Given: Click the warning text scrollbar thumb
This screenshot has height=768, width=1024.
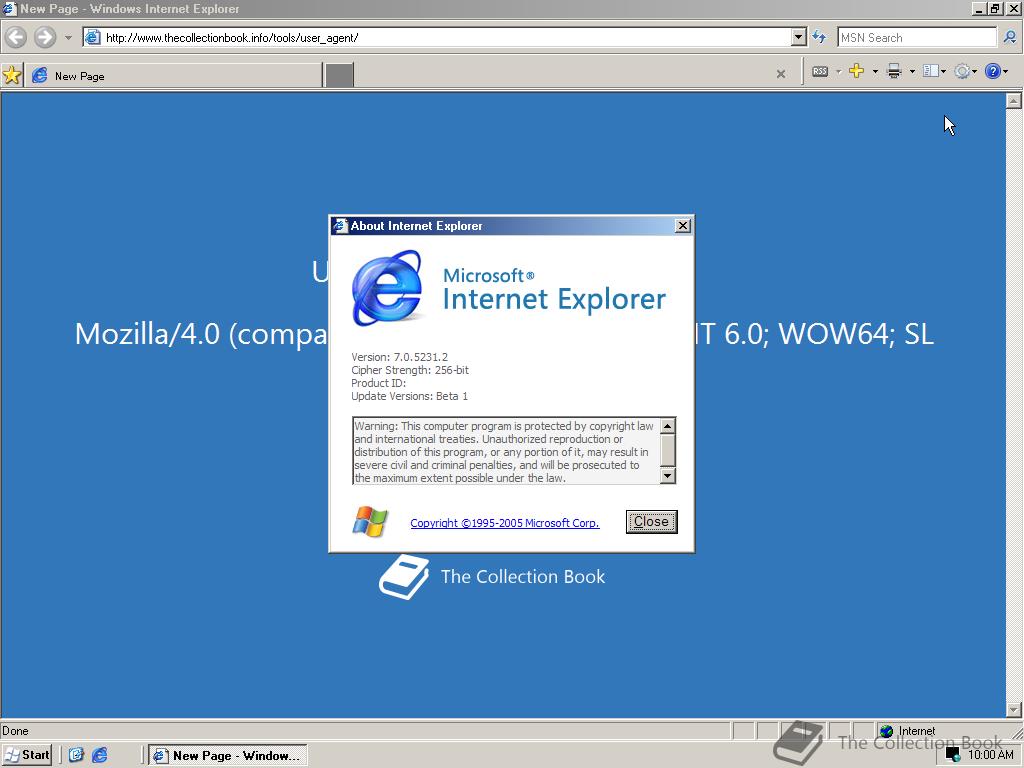Looking at the screenshot, I should (667, 449).
